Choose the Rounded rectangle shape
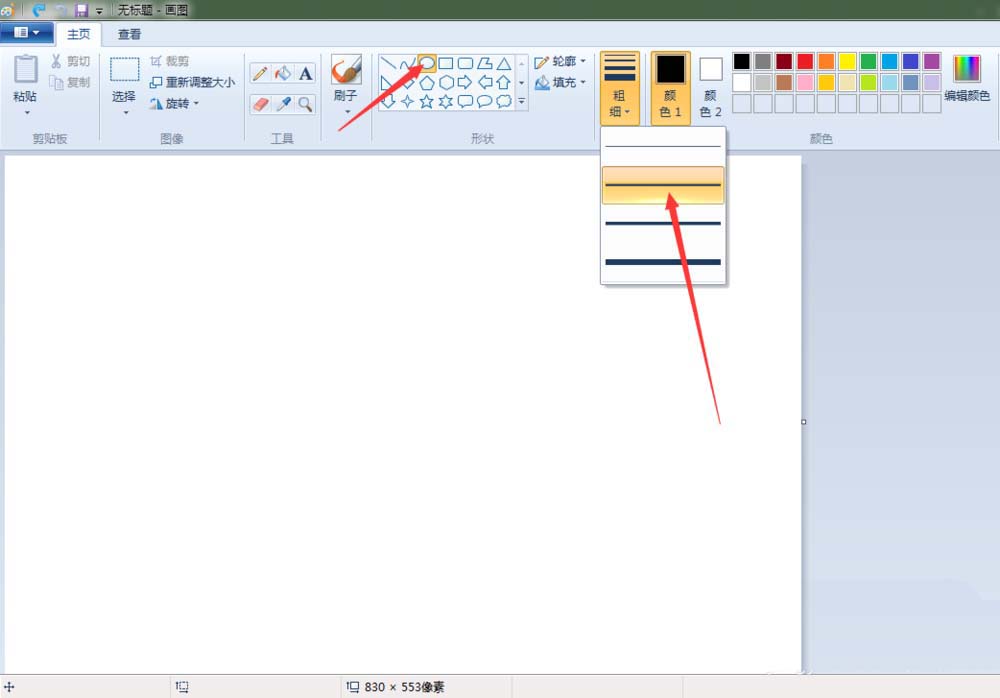 tap(466, 63)
